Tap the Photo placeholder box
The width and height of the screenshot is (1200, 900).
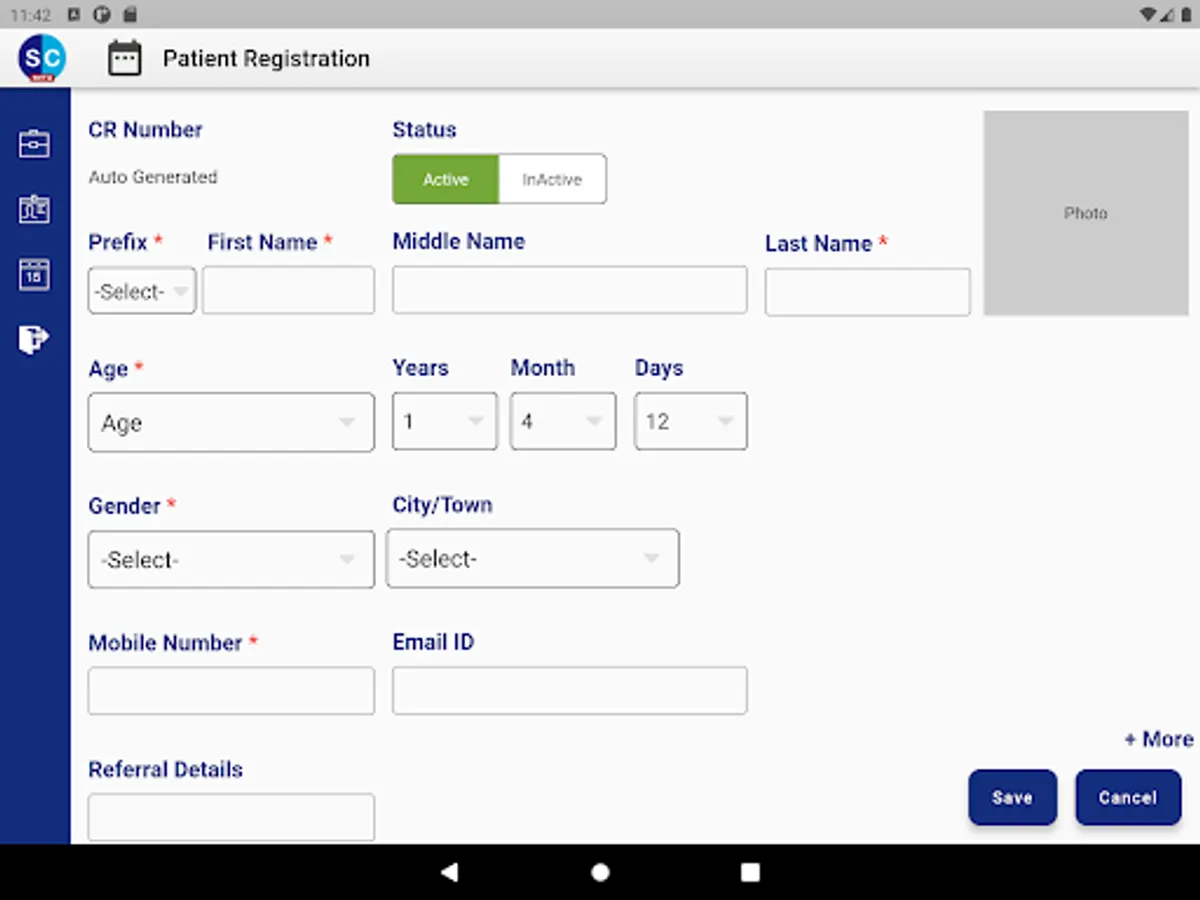coord(1086,213)
